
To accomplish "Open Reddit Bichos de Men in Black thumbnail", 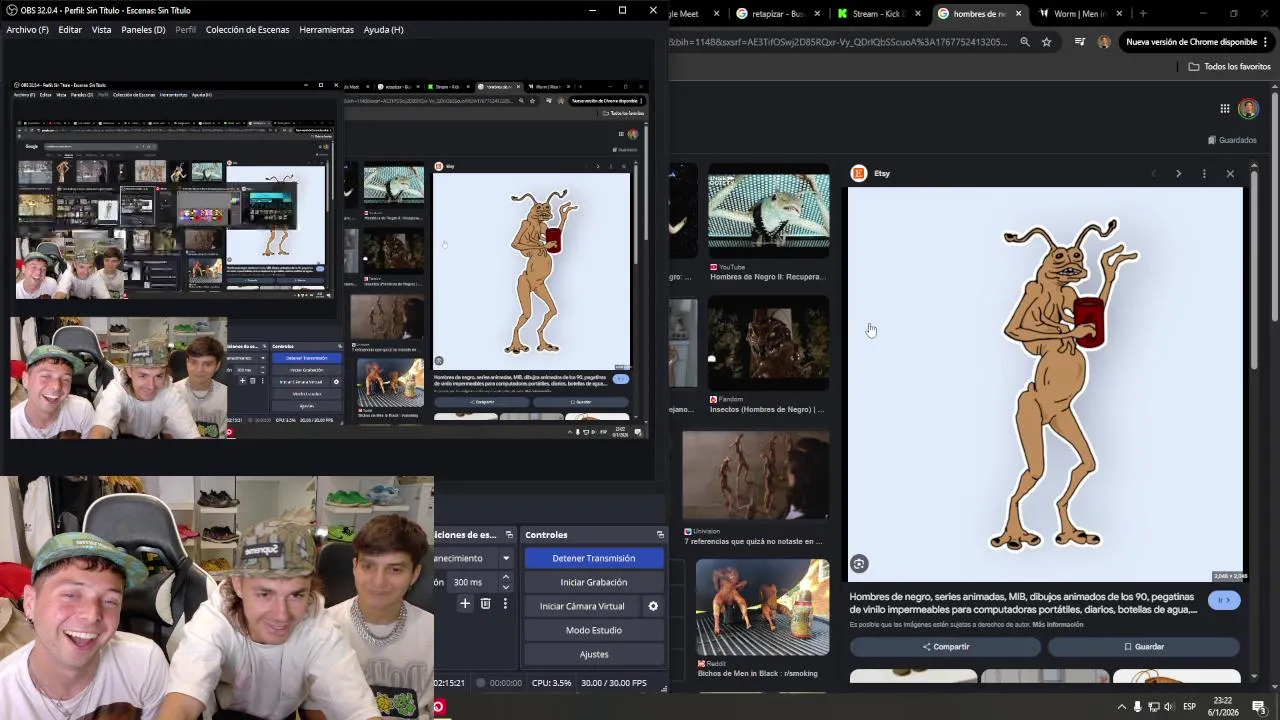I will point(762,606).
